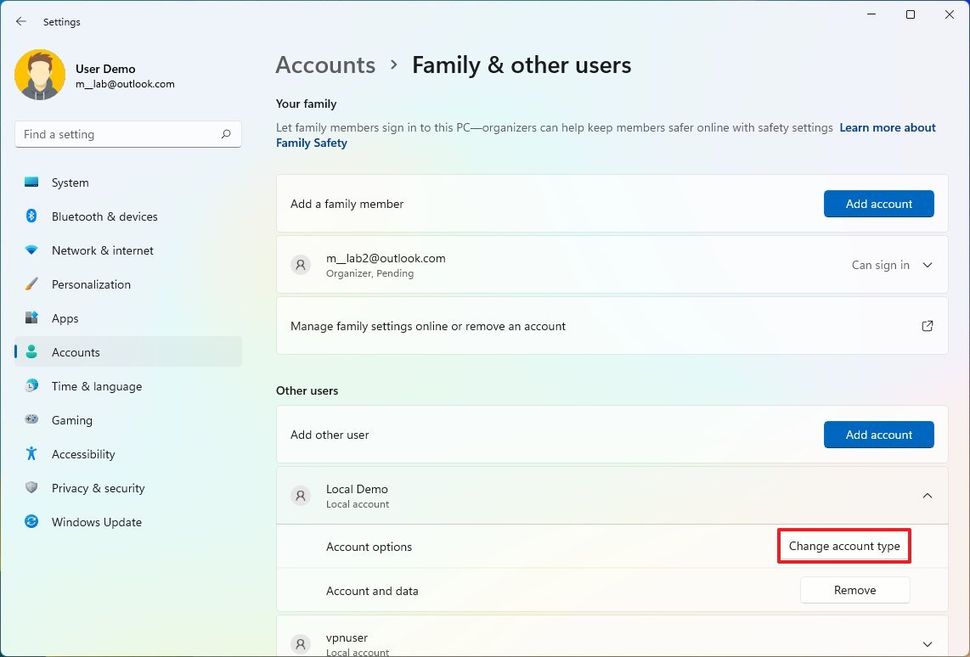Click the Privacy & security shield icon
Screen dimensions: 970x657
click(31, 488)
